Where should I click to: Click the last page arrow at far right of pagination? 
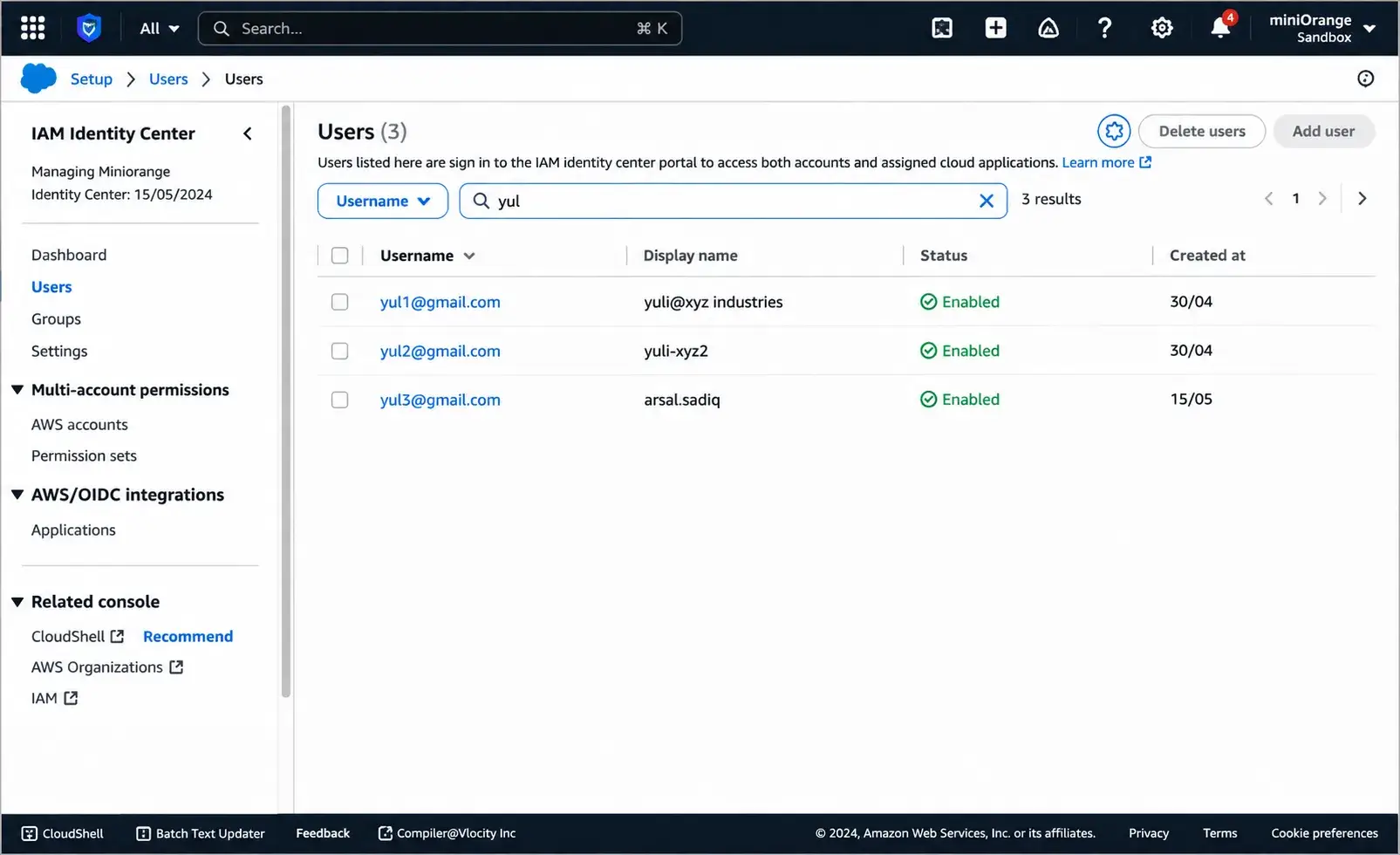point(1362,199)
